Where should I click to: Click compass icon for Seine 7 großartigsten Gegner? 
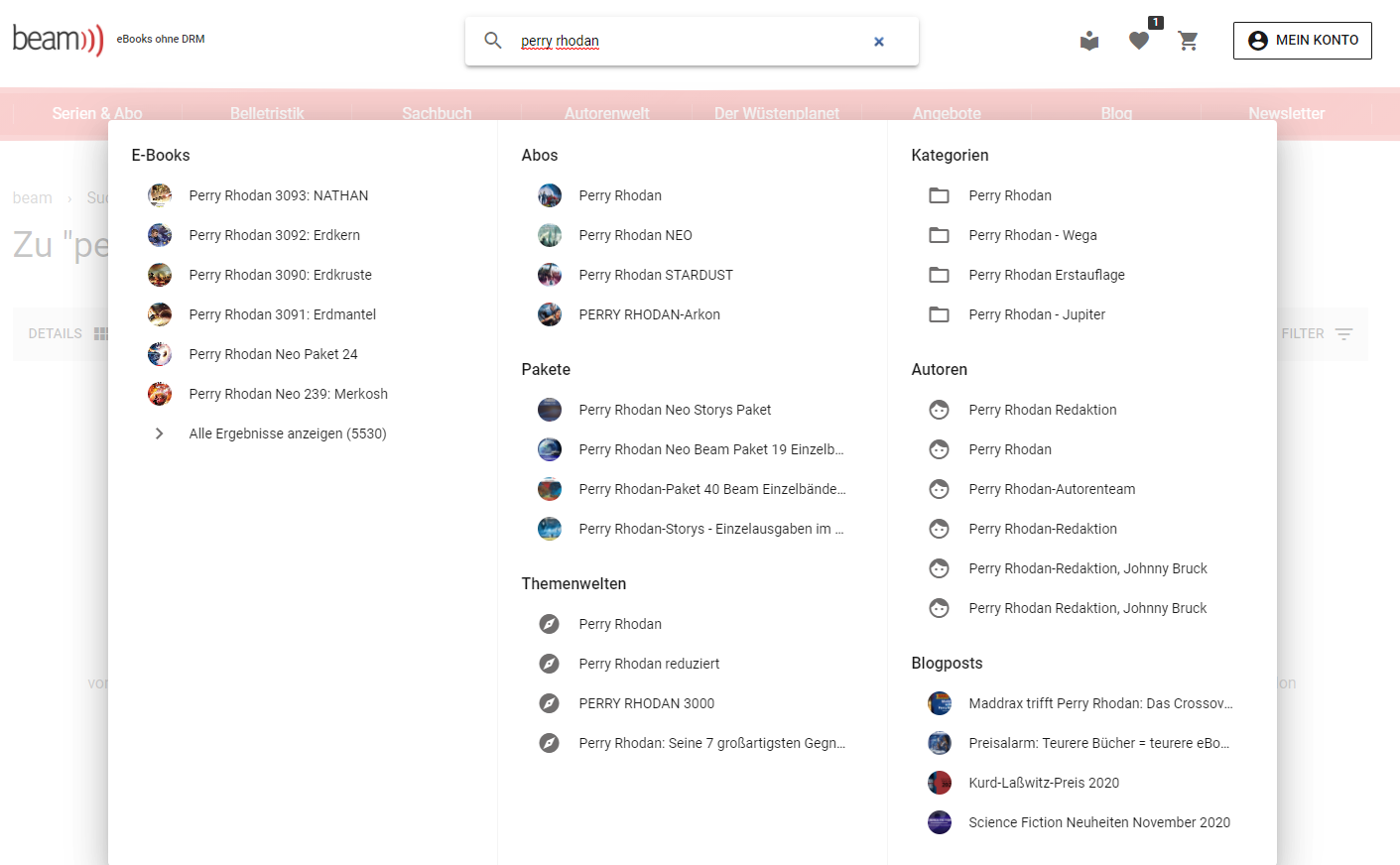[x=549, y=743]
